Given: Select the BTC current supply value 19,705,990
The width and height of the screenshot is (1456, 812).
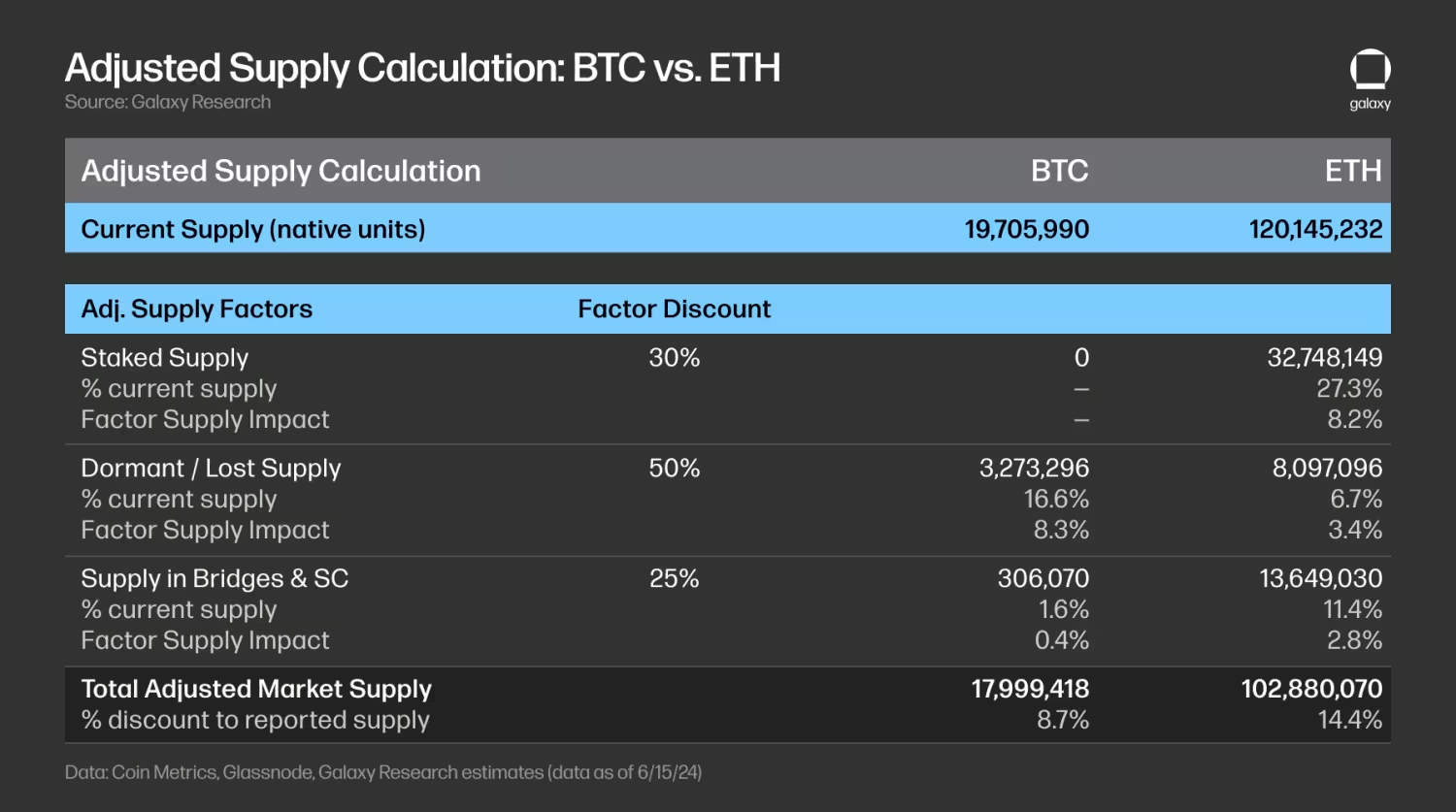Looking at the screenshot, I should click(1026, 229).
